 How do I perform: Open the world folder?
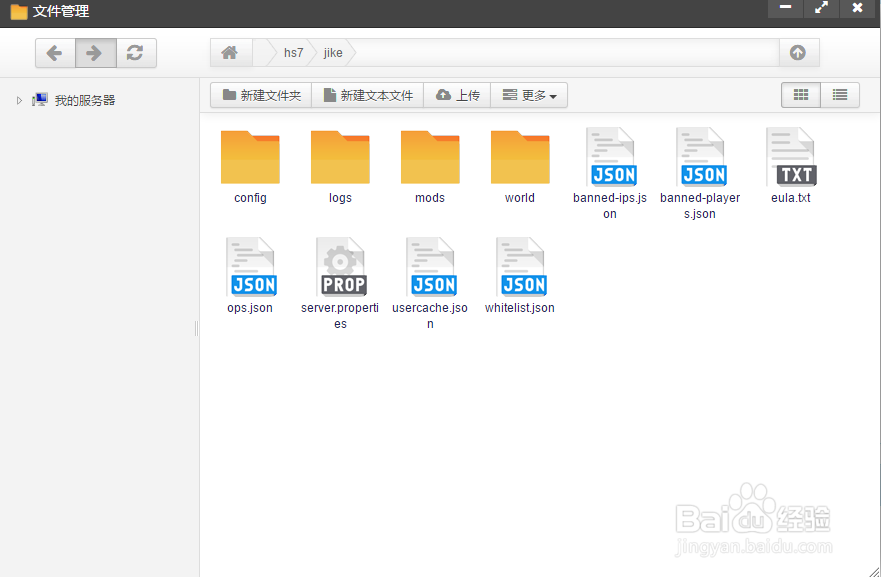click(x=520, y=157)
